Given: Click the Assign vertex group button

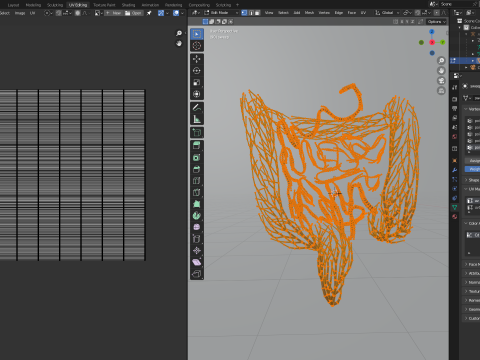Looking at the screenshot, I should click(473, 161).
